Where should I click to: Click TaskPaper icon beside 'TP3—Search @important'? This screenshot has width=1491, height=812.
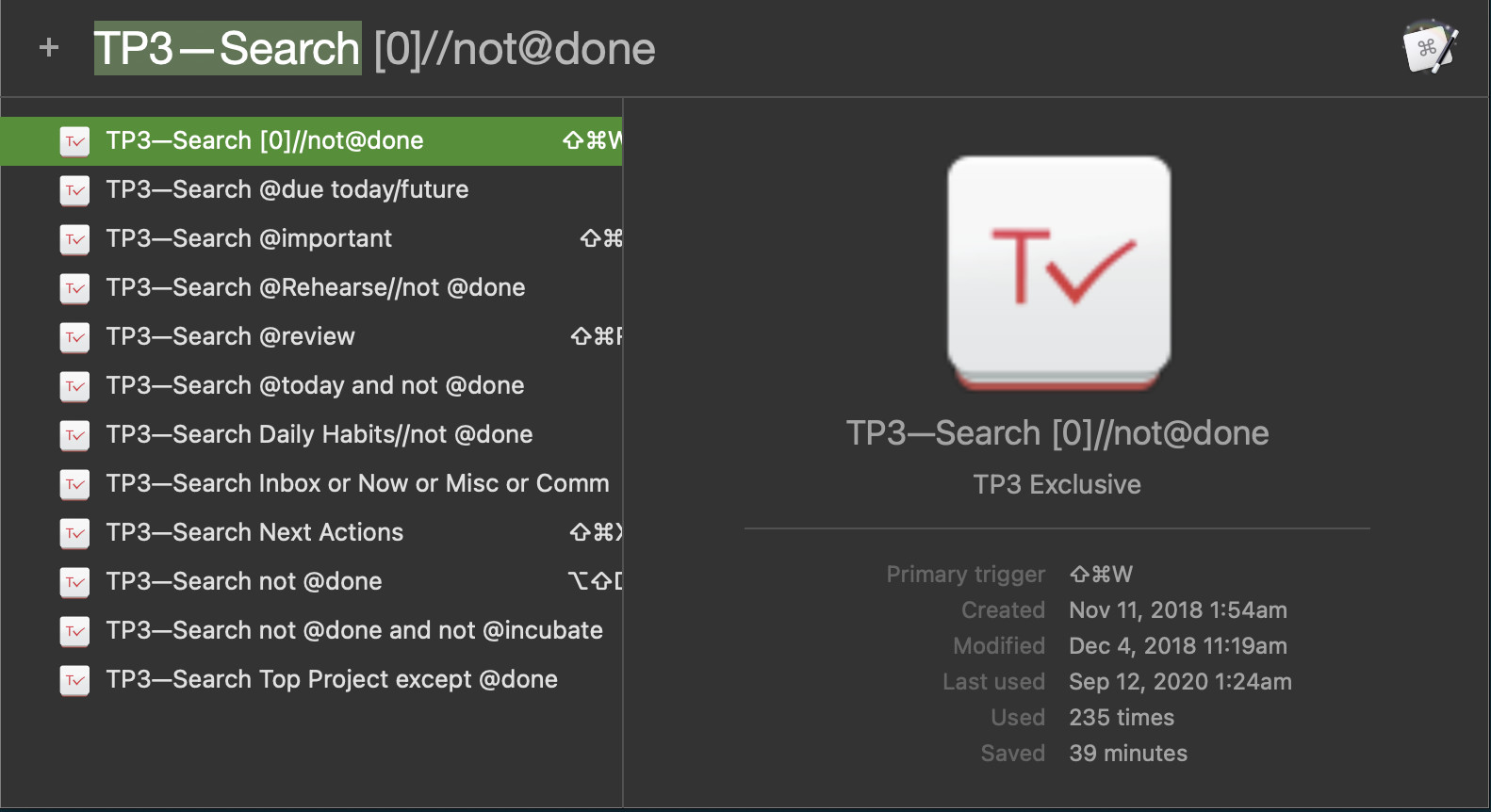coord(74,239)
